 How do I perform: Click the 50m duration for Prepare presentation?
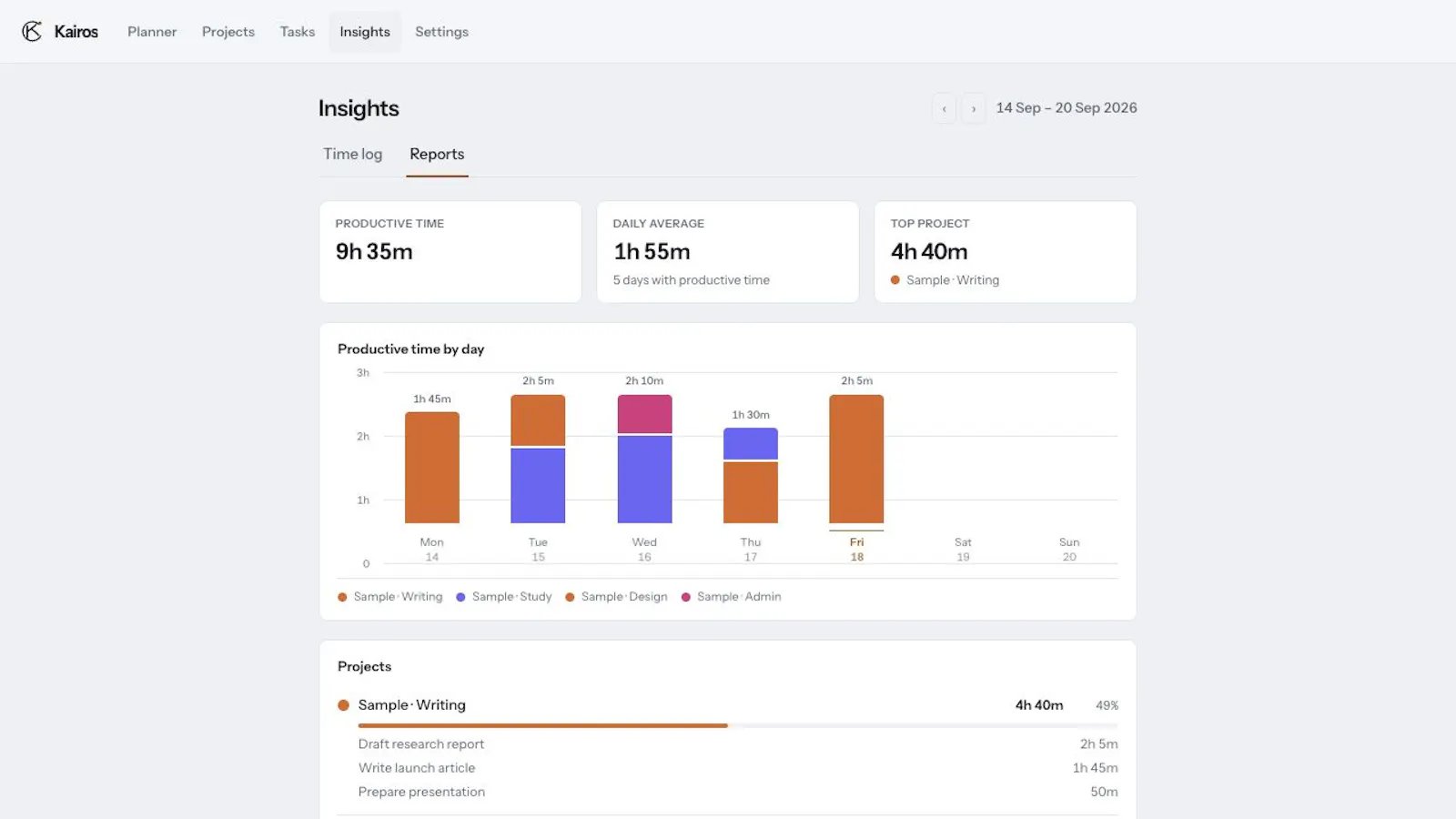(x=1104, y=792)
